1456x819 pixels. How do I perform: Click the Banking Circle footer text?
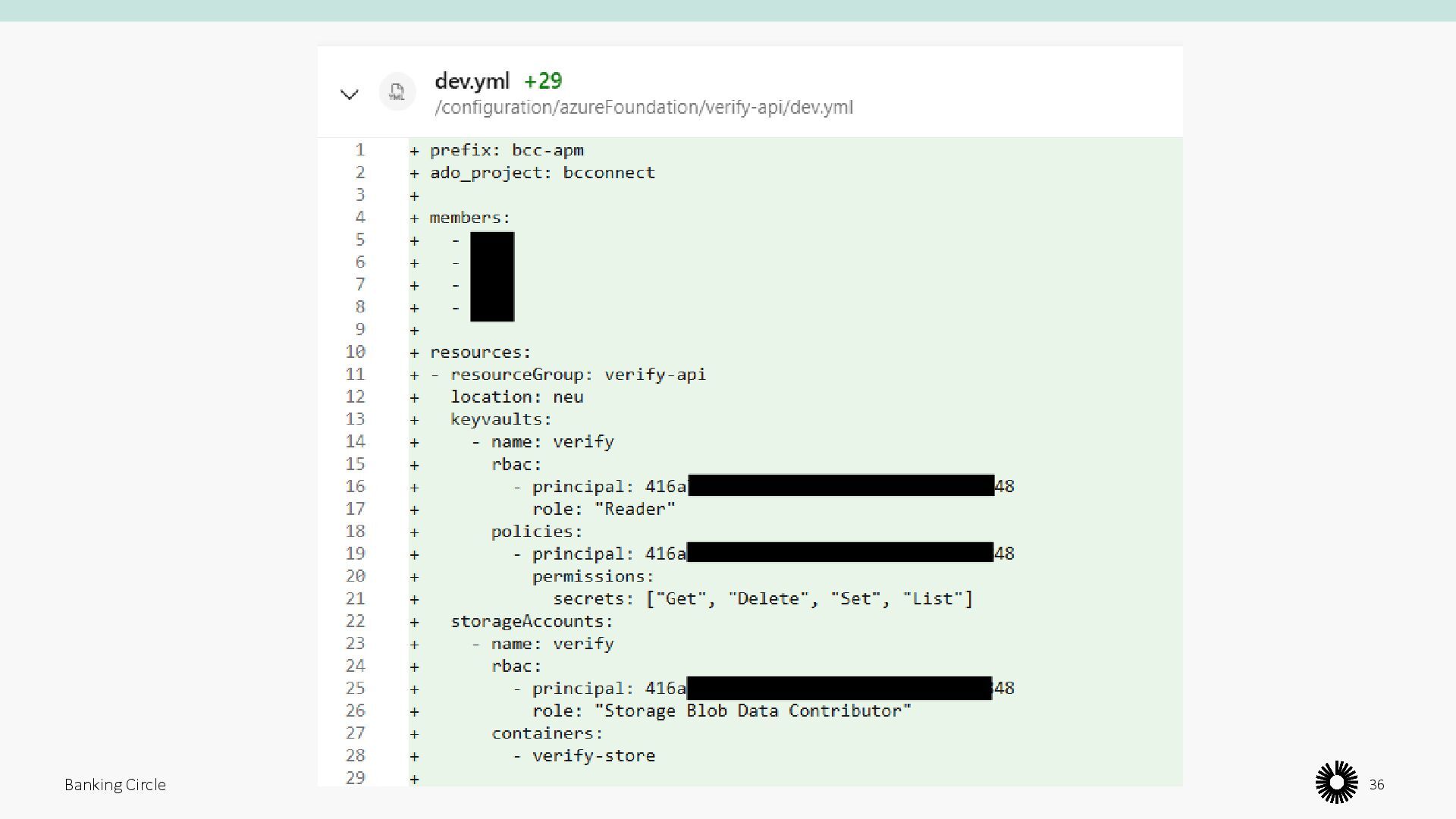(x=115, y=785)
